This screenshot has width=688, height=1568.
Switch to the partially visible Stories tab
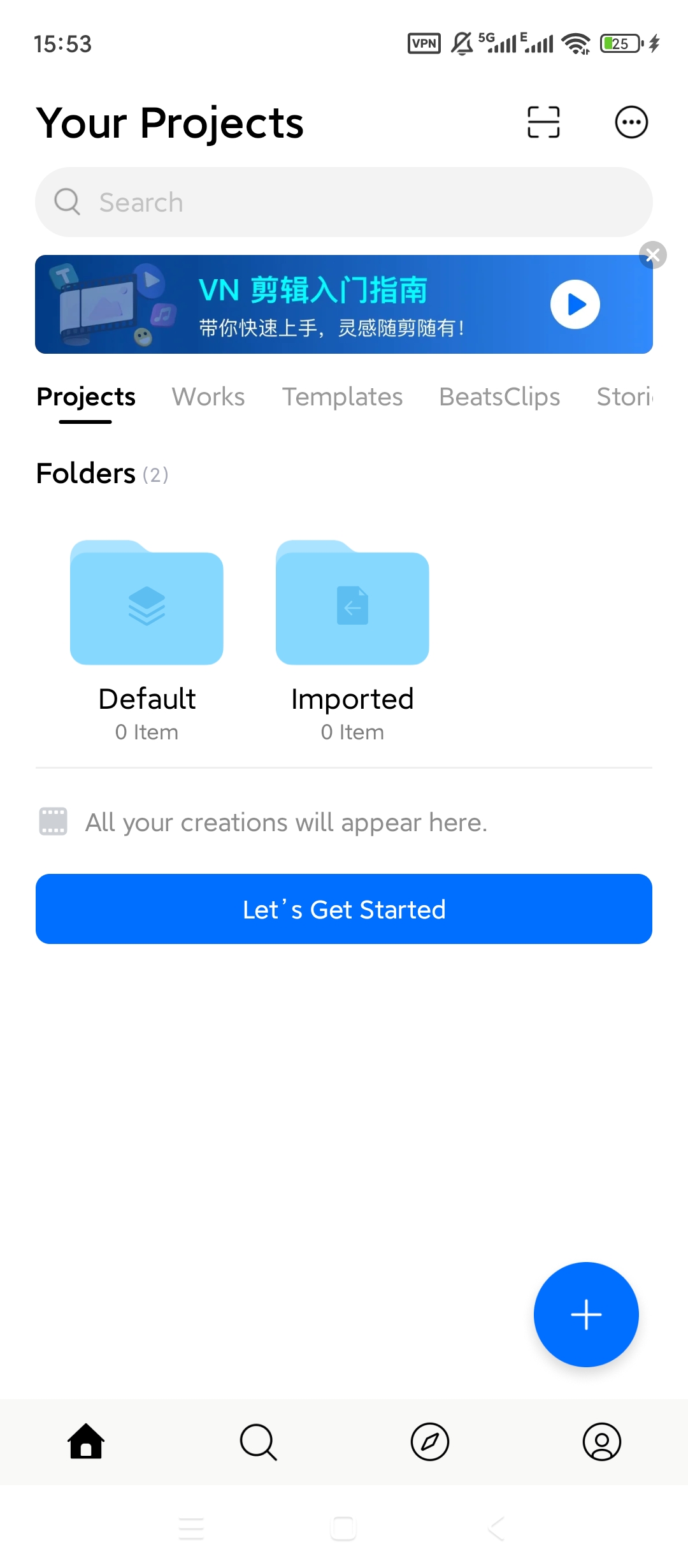tap(624, 397)
